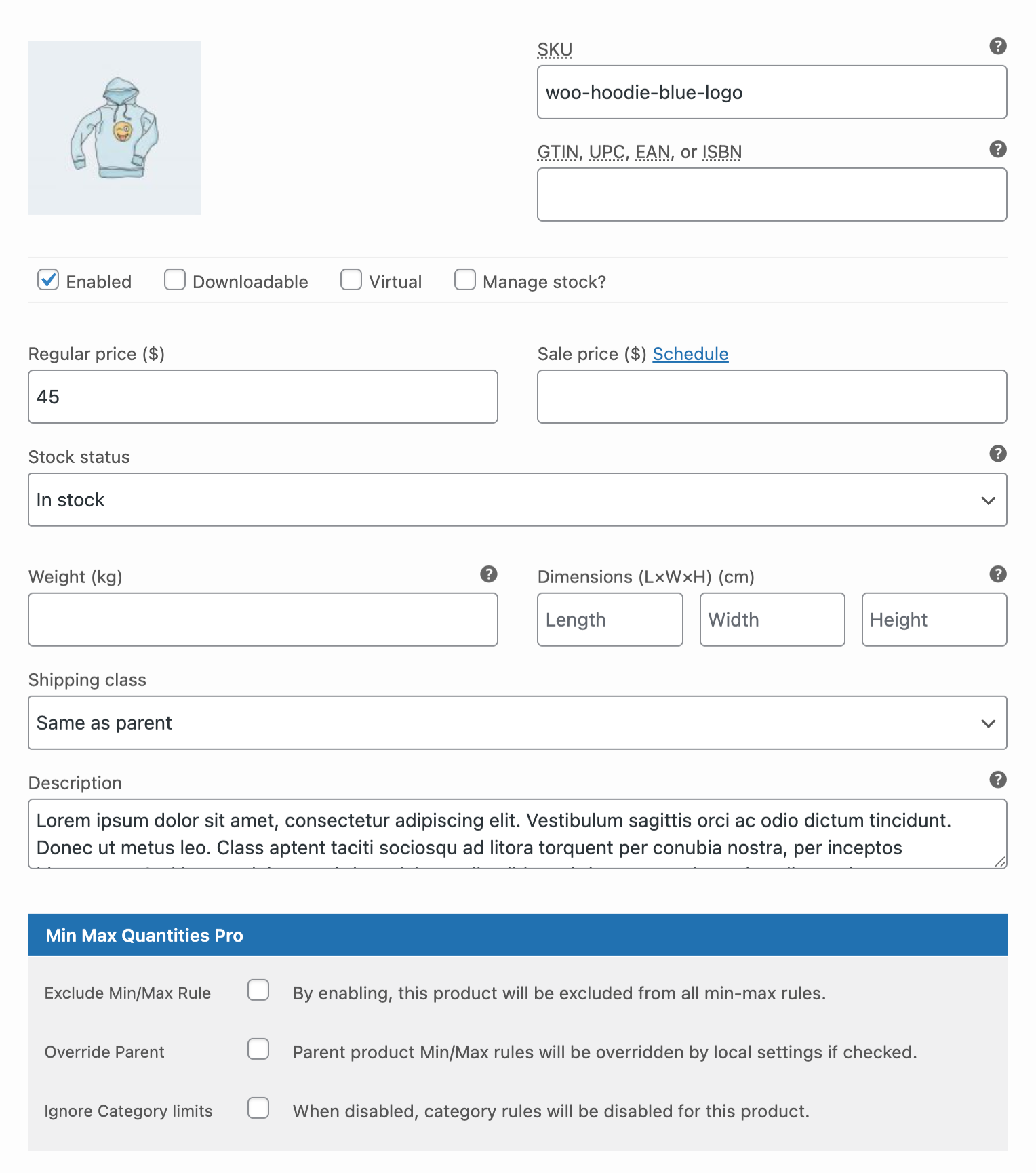Open the sale price Schedule link

tap(690, 354)
